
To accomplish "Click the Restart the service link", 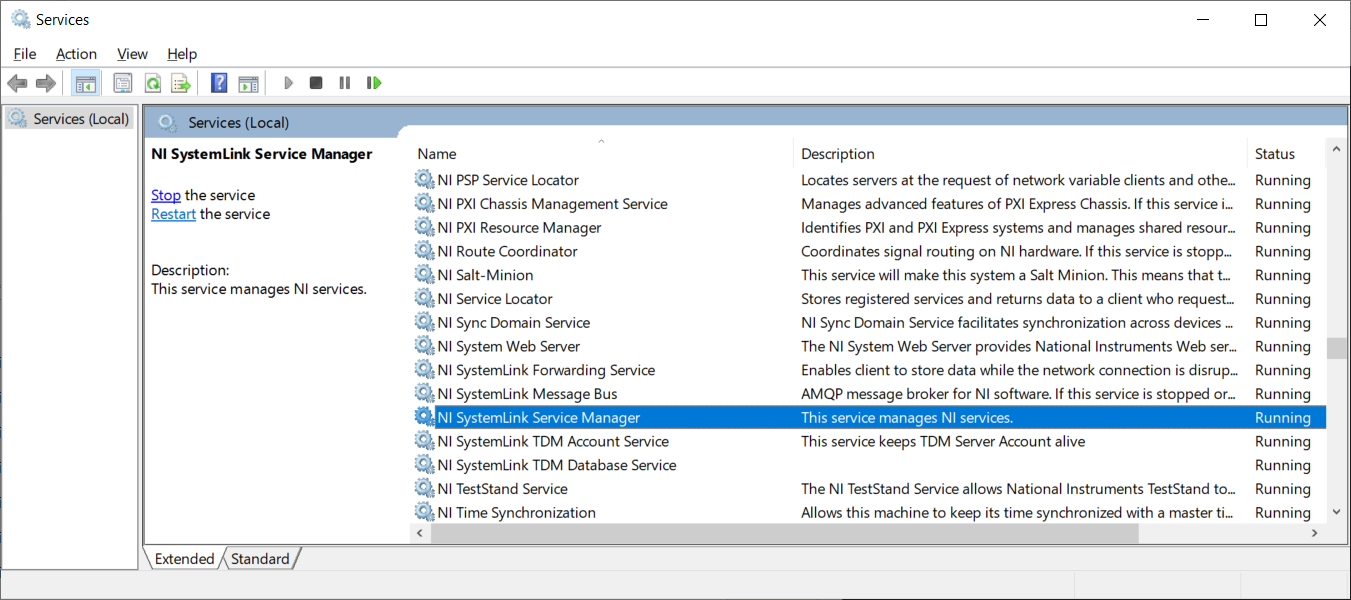I will point(173,214).
